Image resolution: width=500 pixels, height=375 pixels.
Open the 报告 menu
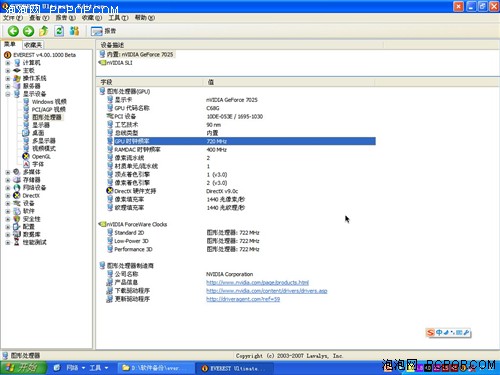tap(65, 18)
